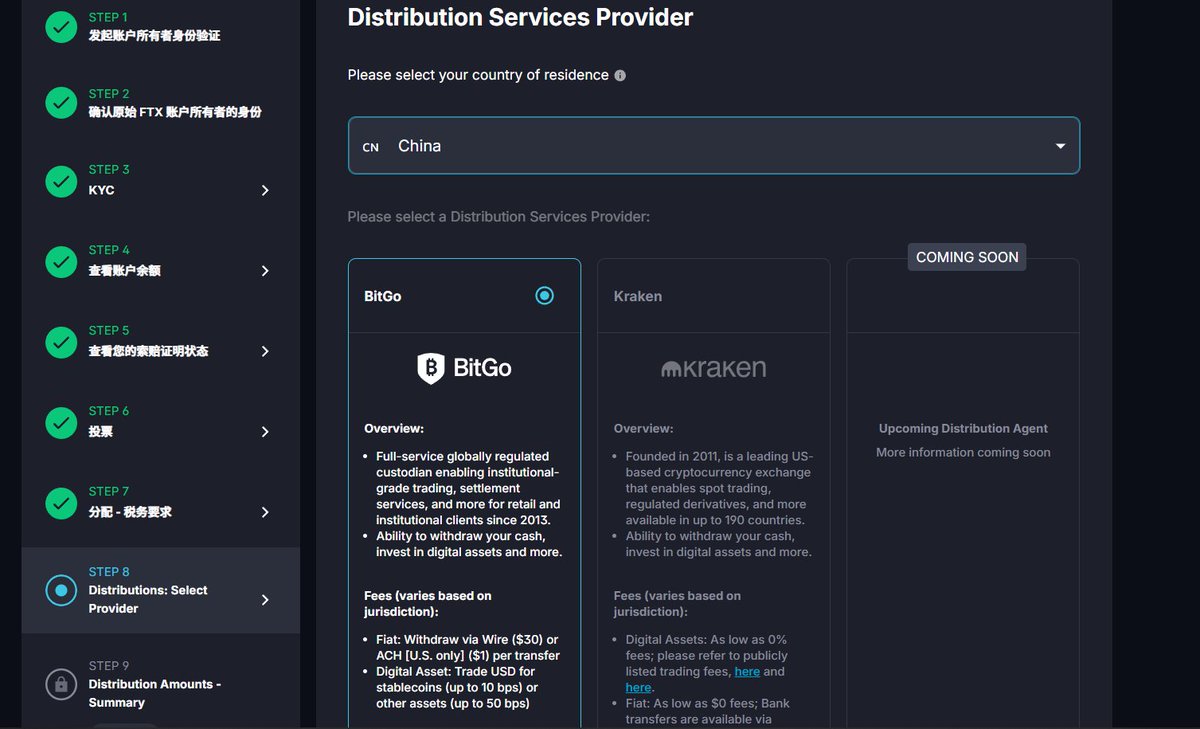
Task: Click the Kraken logo
Action: (x=713, y=368)
